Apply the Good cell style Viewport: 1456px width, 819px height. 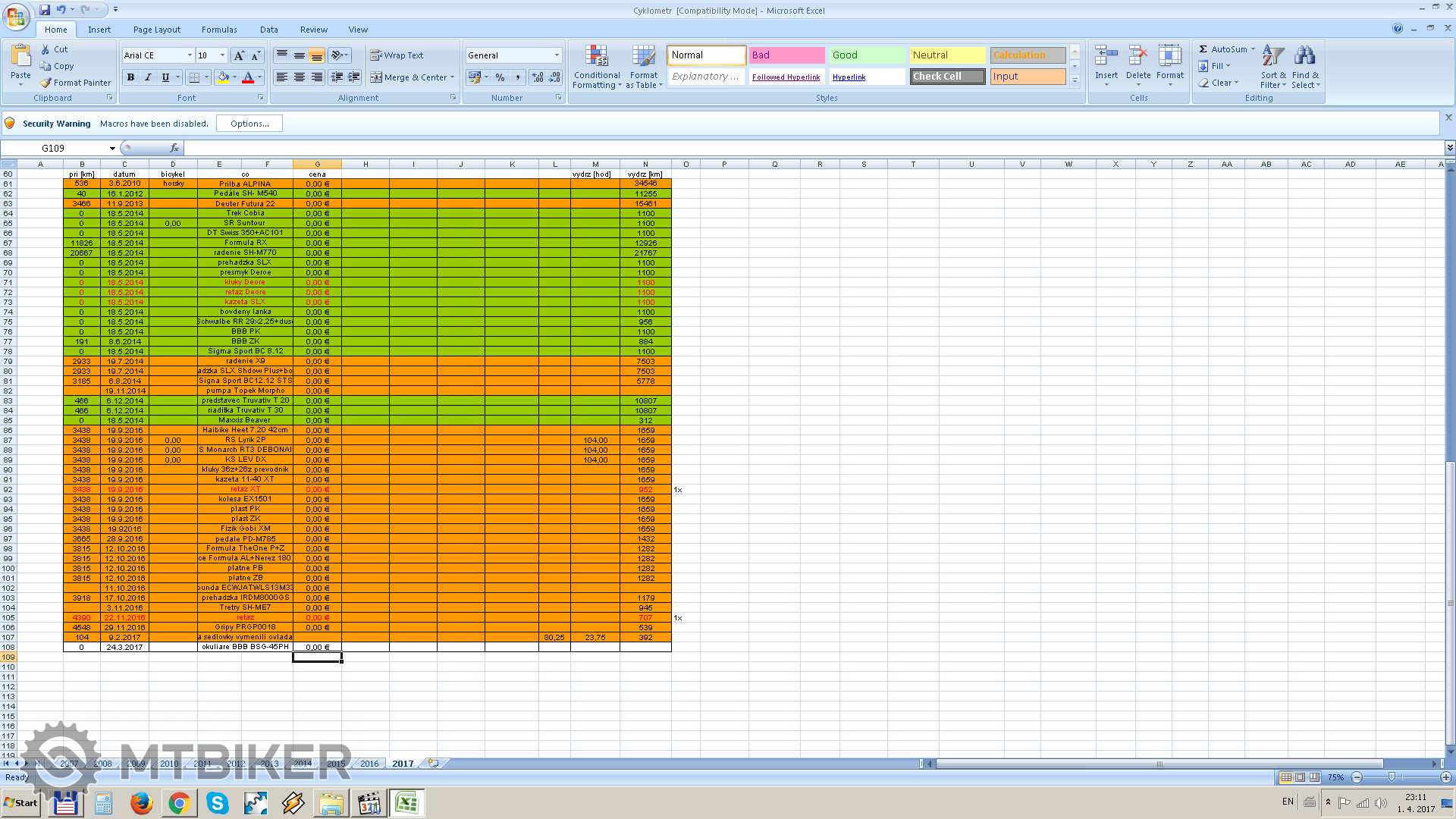(867, 55)
